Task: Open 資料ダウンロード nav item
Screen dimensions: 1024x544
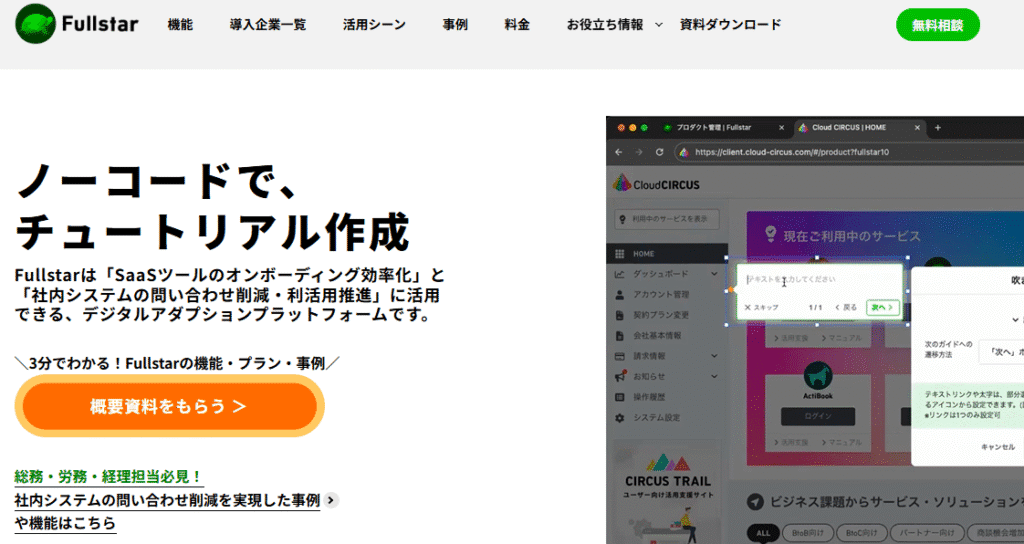Action: click(730, 25)
